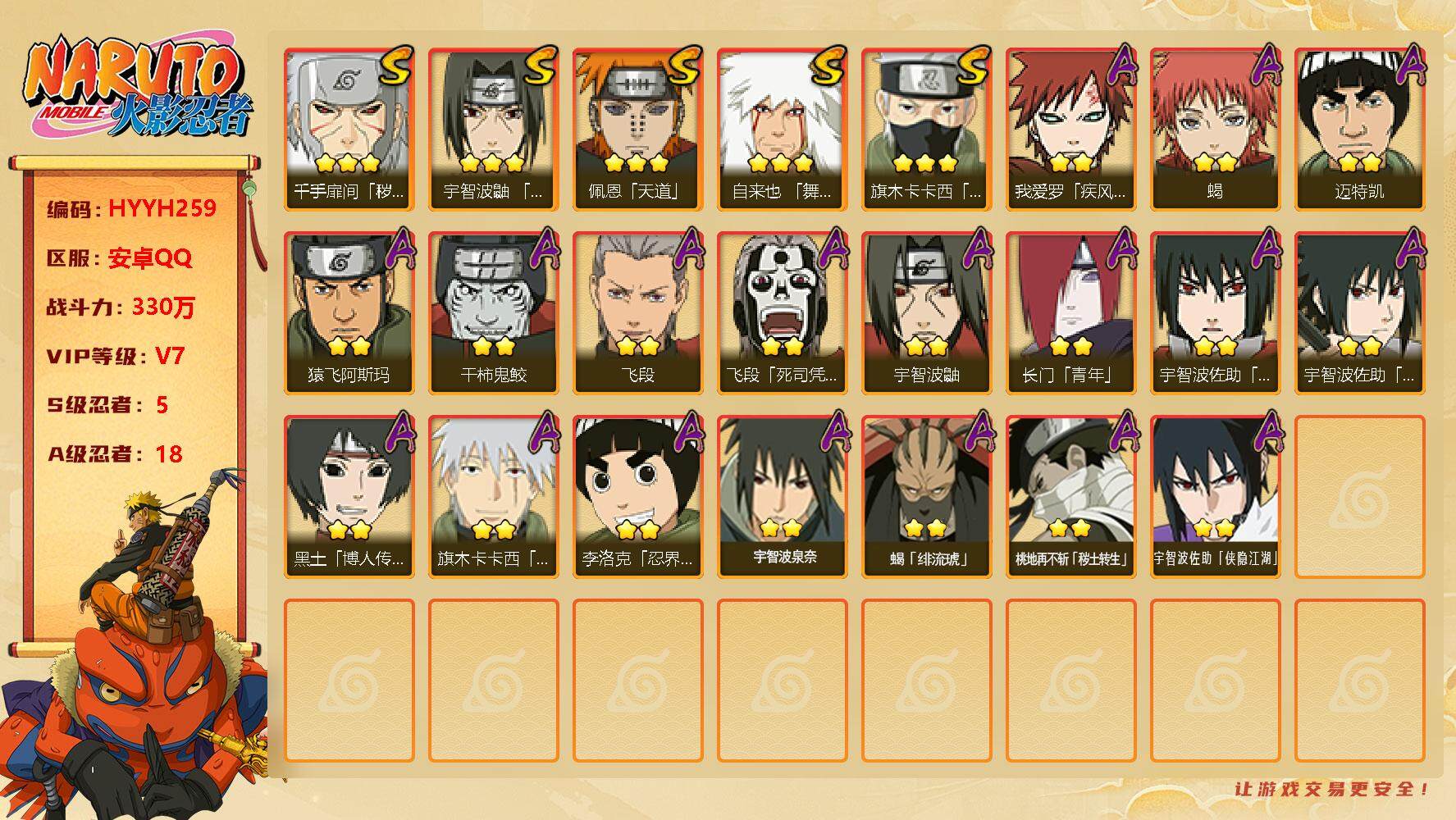Select the 宇智波佐助「侠隐江湖」 card
The height and width of the screenshot is (820, 1456).
click(x=1215, y=497)
